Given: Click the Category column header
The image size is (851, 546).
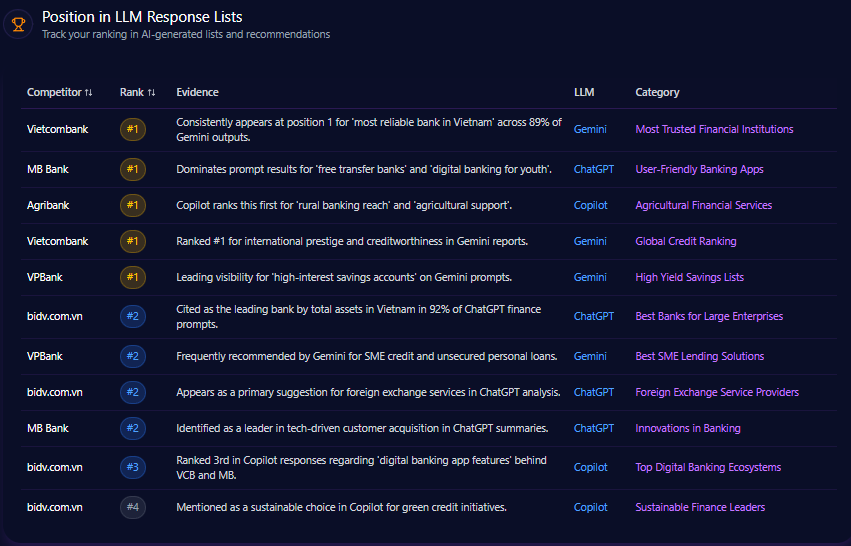Looking at the screenshot, I should point(657,92).
